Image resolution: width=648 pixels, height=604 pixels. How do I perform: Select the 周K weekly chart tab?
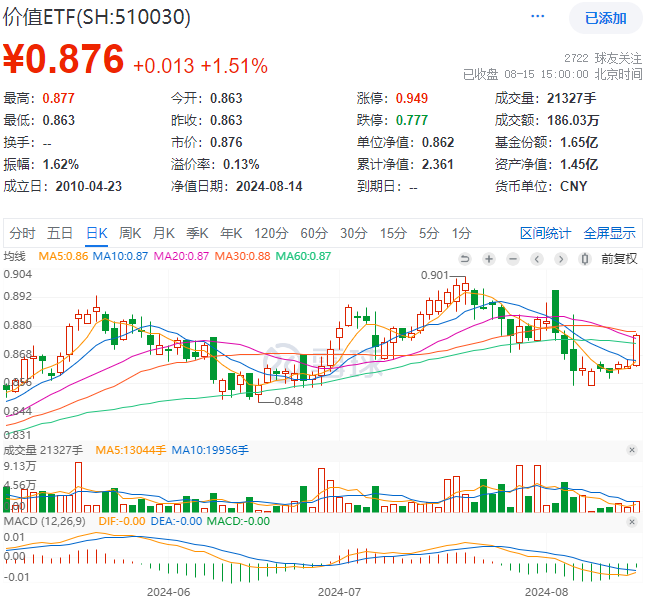point(130,233)
